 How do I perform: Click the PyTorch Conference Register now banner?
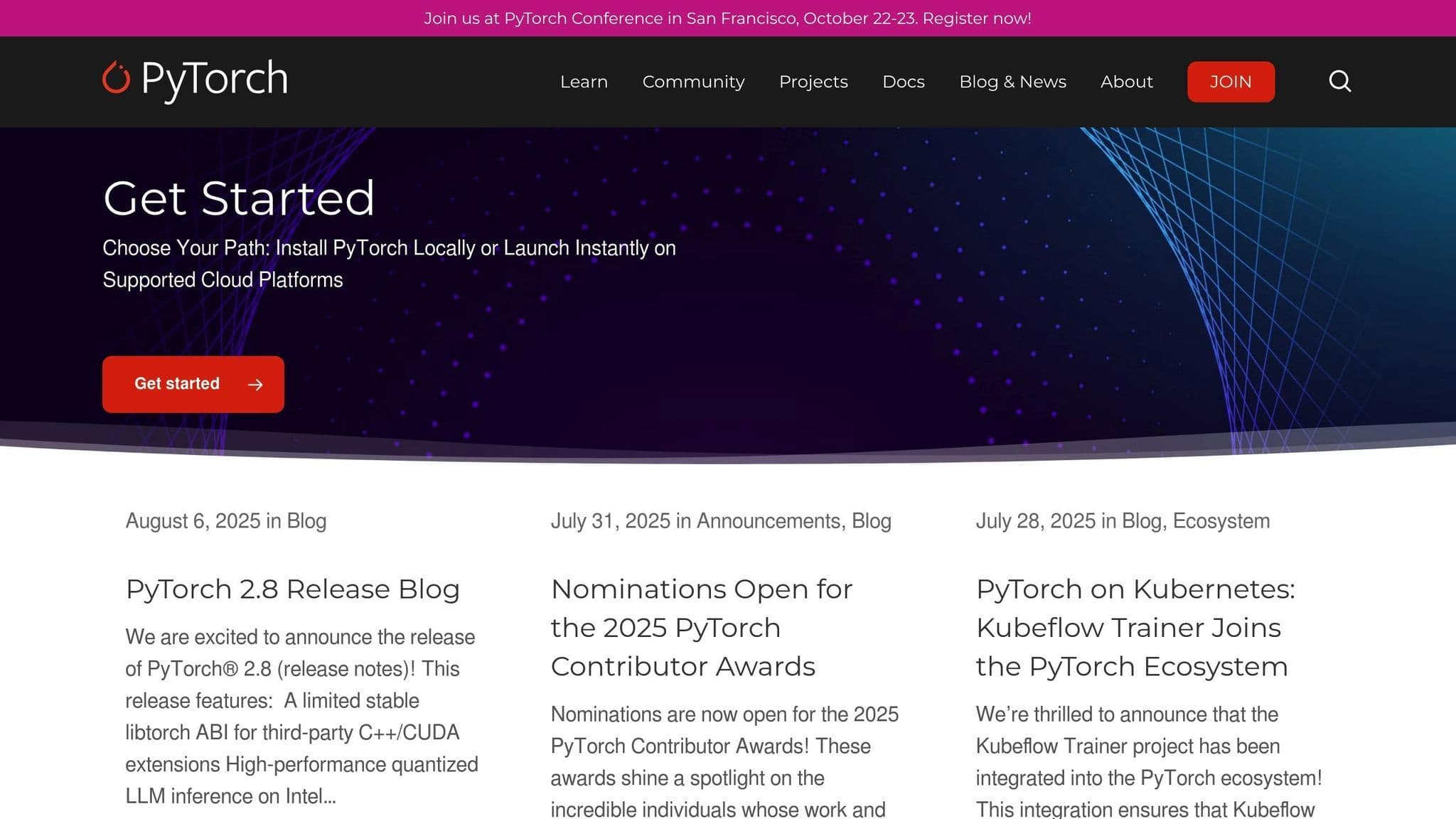[728, 18]
